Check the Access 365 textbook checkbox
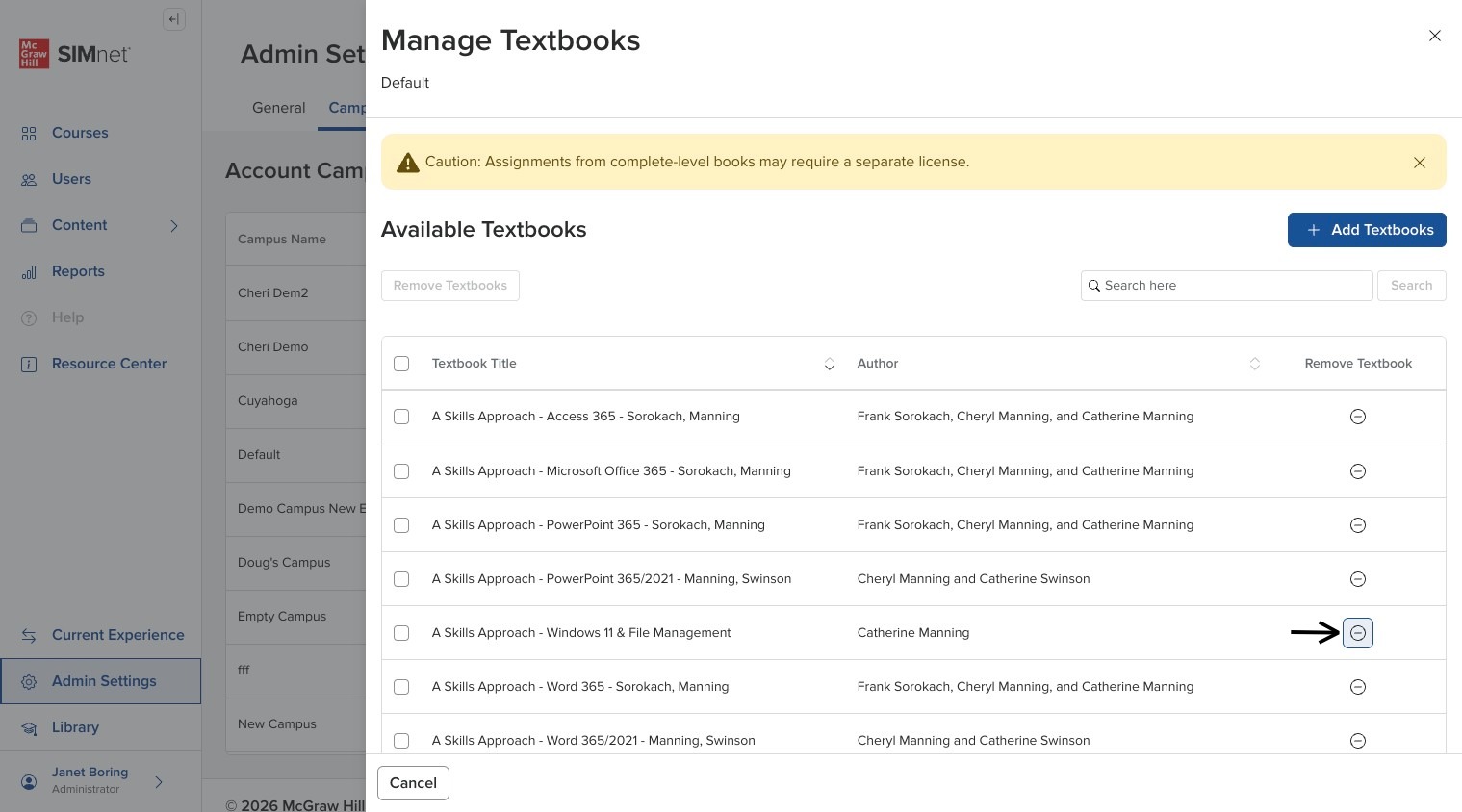 pos(401,417)
